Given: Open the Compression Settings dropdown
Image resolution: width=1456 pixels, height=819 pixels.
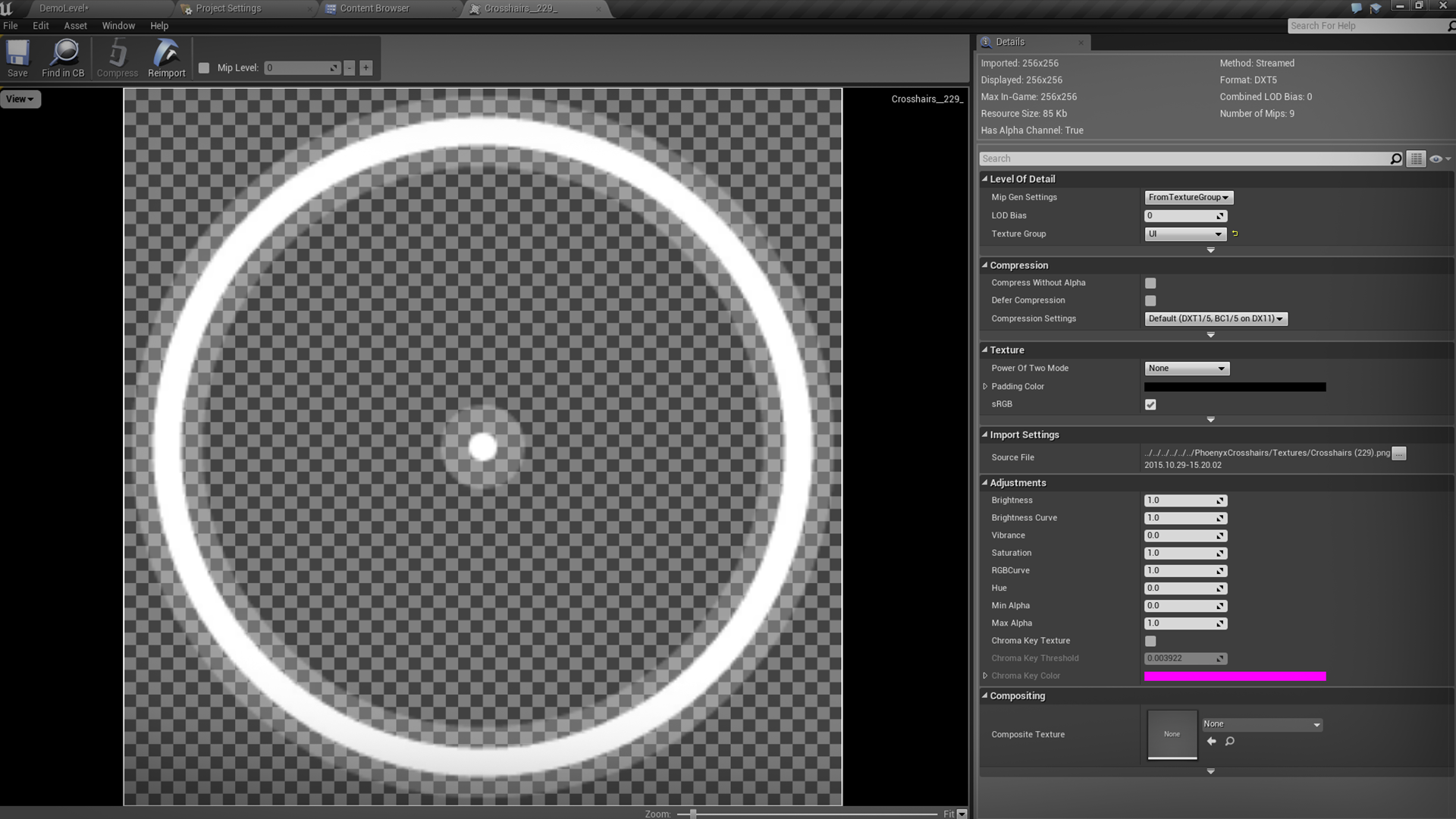Looking at the screenshot, I should coord(1213,318).
